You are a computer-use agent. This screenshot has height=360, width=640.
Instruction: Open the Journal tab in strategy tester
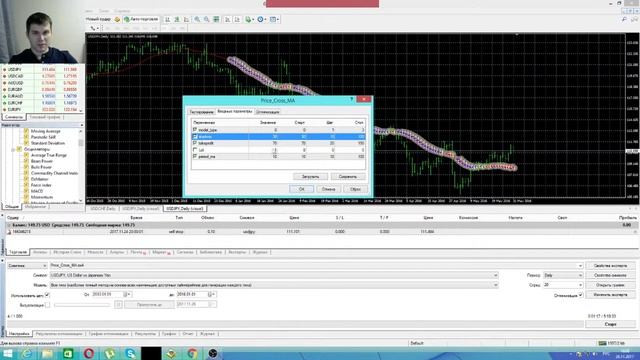(207, 334)
